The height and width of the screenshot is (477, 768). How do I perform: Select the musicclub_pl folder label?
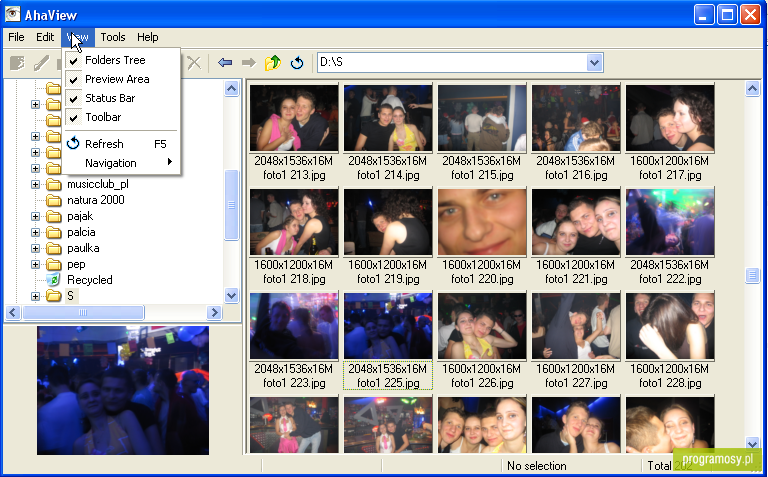point(97,184)
